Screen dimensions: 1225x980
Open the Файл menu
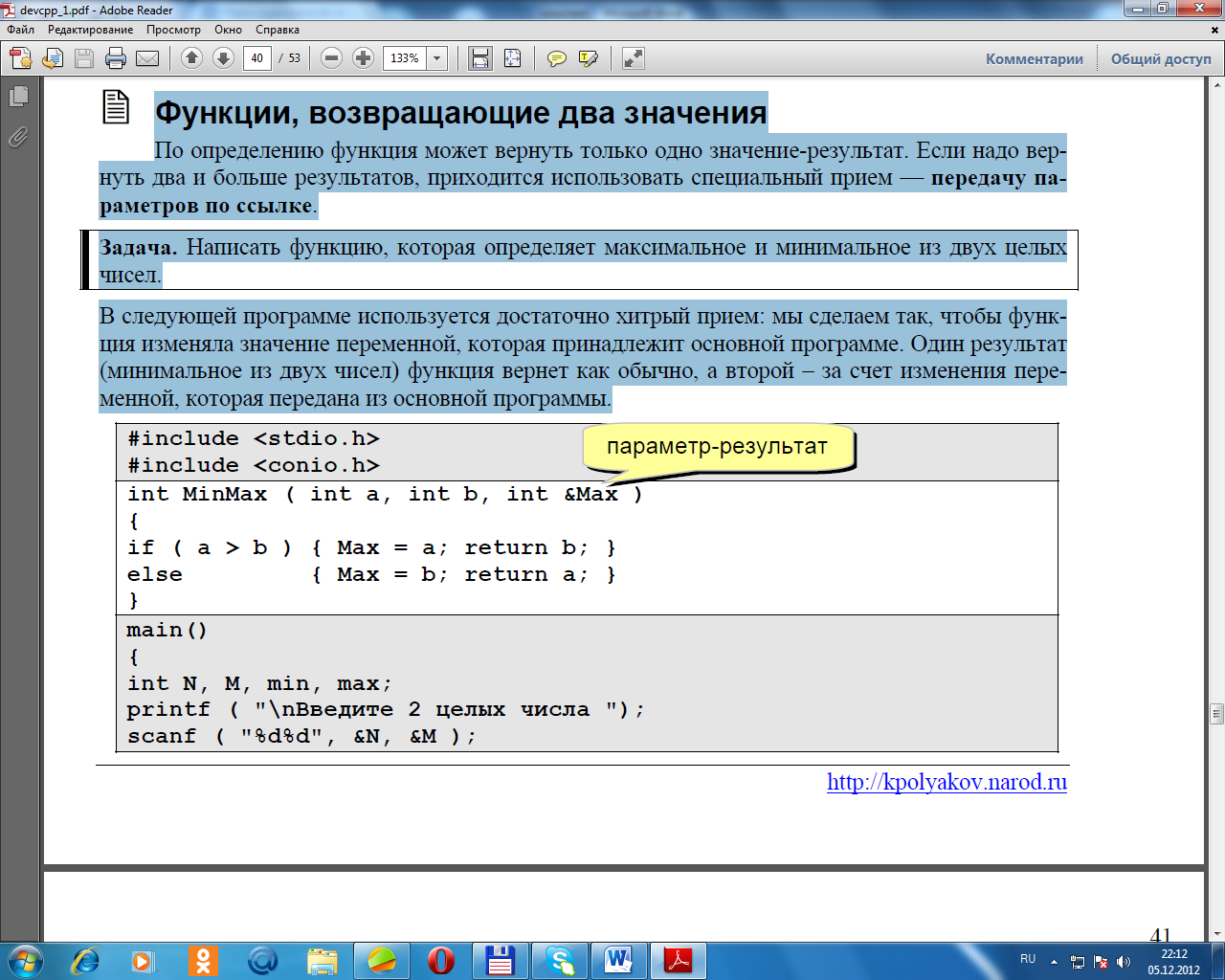point(20,30)
